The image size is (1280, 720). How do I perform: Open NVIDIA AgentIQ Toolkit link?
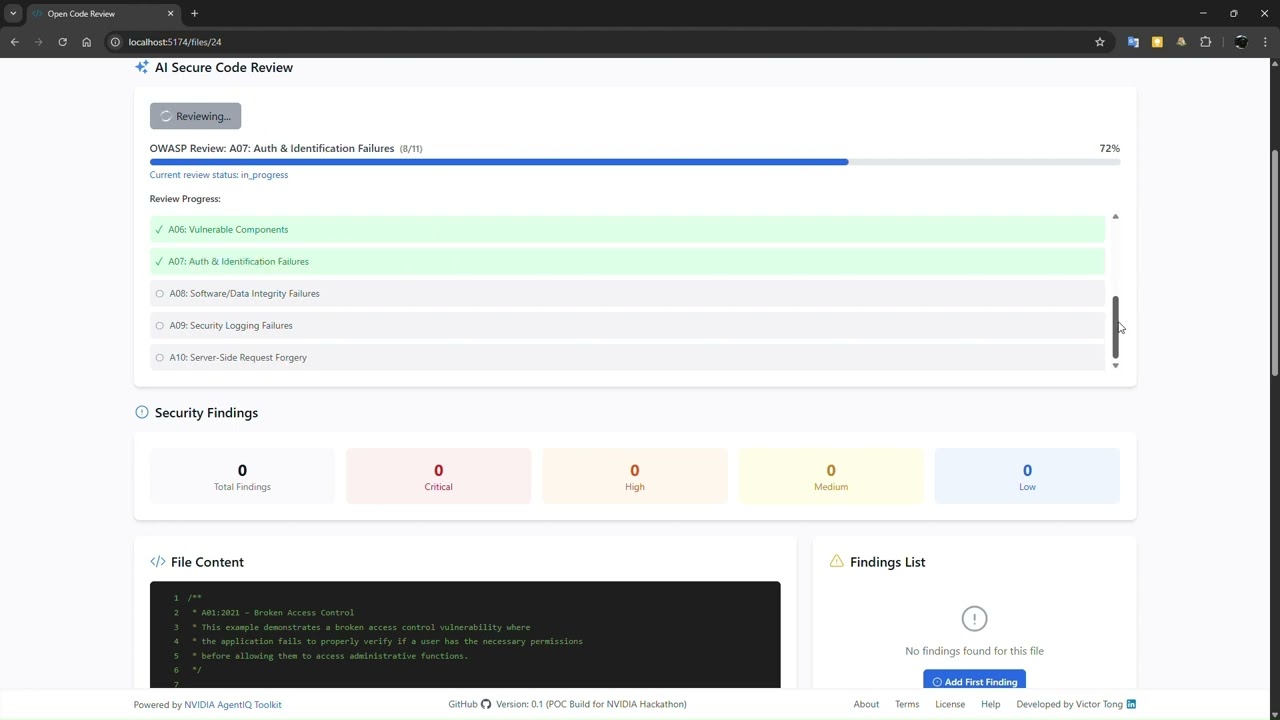(x=232, y=704)
